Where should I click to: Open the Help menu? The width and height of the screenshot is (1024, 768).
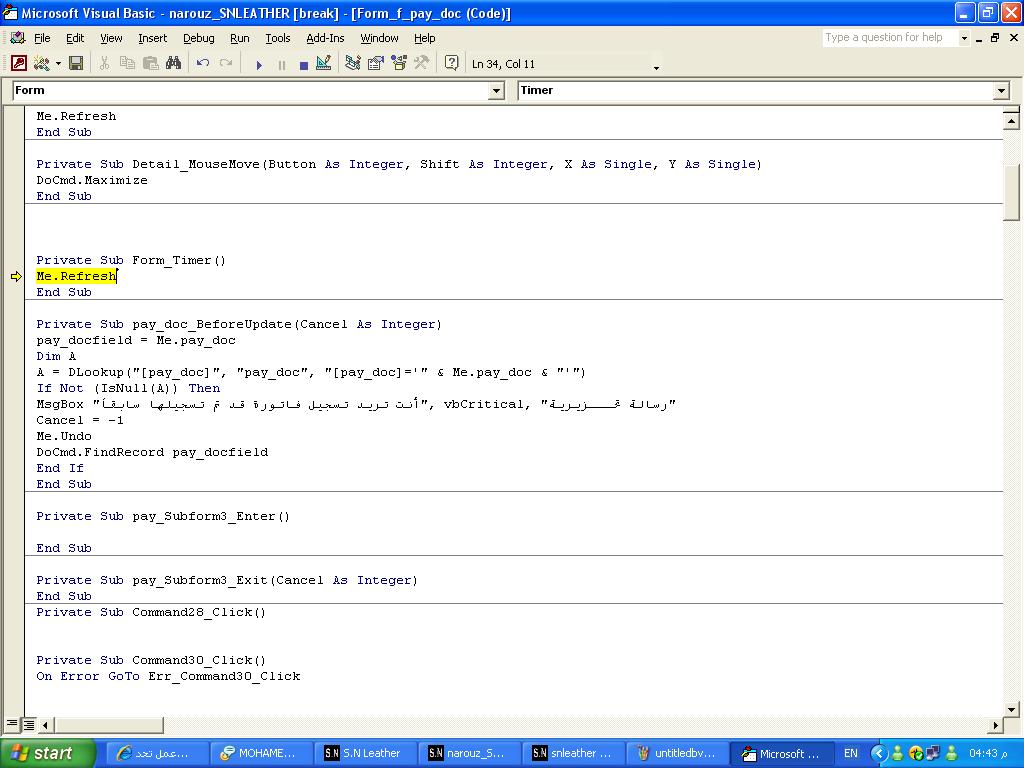[x=424, y=38]
